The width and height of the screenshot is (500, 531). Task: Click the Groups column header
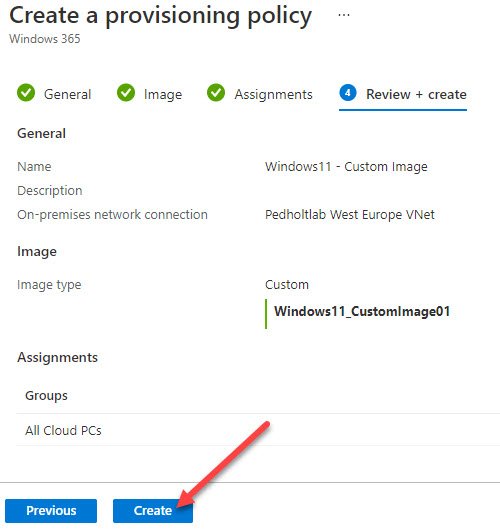(x=46, y=396)
